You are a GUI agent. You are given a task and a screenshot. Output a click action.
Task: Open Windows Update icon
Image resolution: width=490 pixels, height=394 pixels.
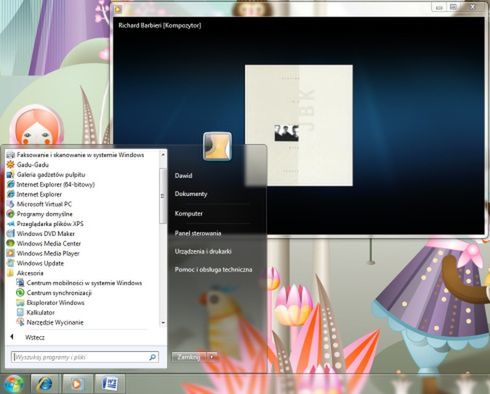pyautogui.click(x=11, y=263)
